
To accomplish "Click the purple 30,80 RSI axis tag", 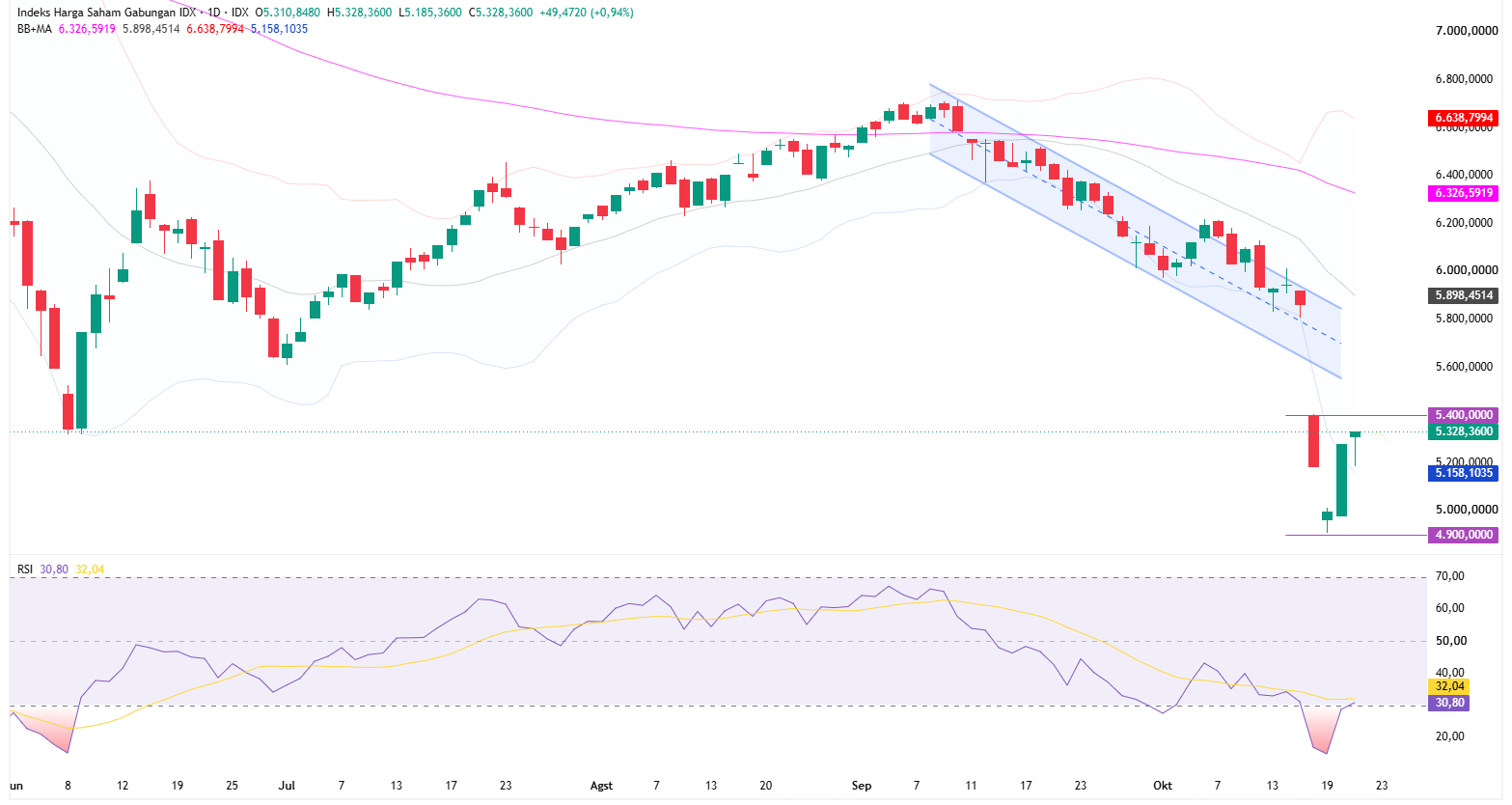I will tap(1449, 703).
